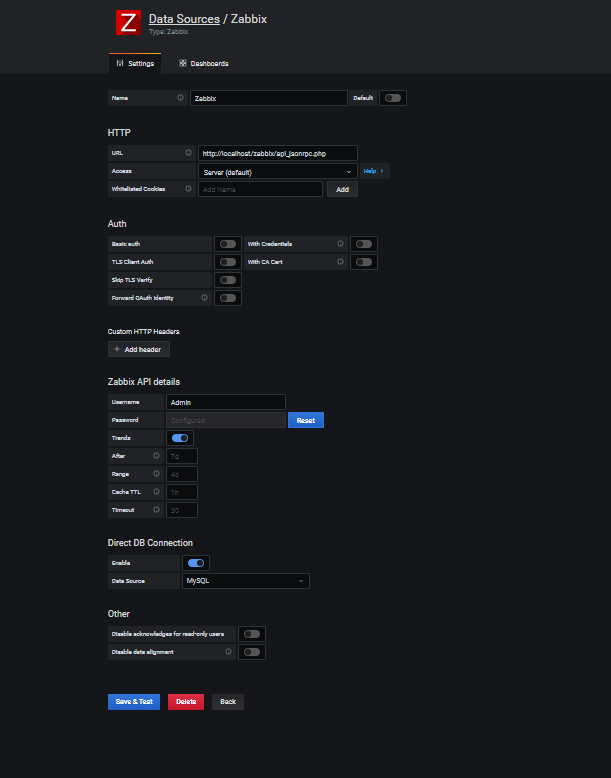Viewport: 611px width, 778px height.
Task: Click the Password field marked Configured
Action: [226, 420]
